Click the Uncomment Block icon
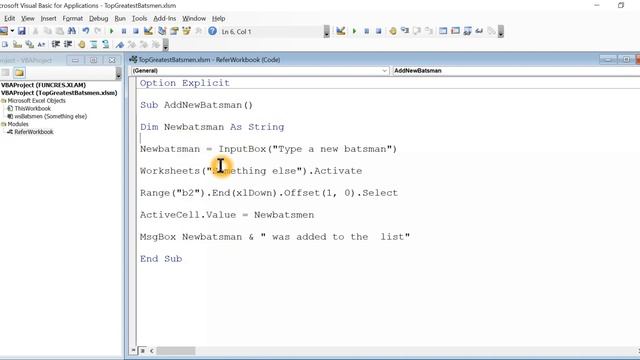This screenshot has width=640, height=360. (x=106, y=44)
